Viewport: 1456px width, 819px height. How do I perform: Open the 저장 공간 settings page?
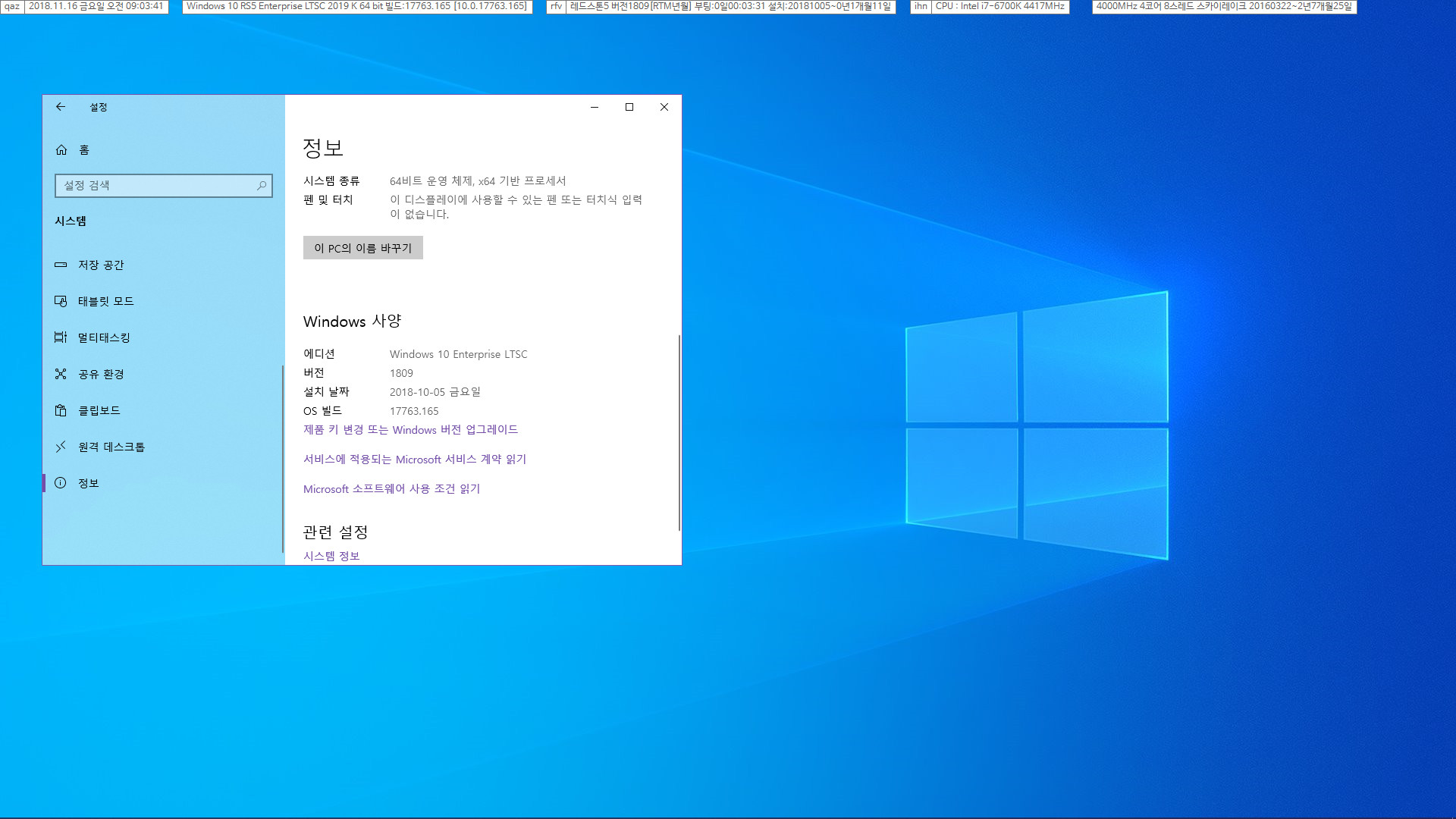point(162,265)
